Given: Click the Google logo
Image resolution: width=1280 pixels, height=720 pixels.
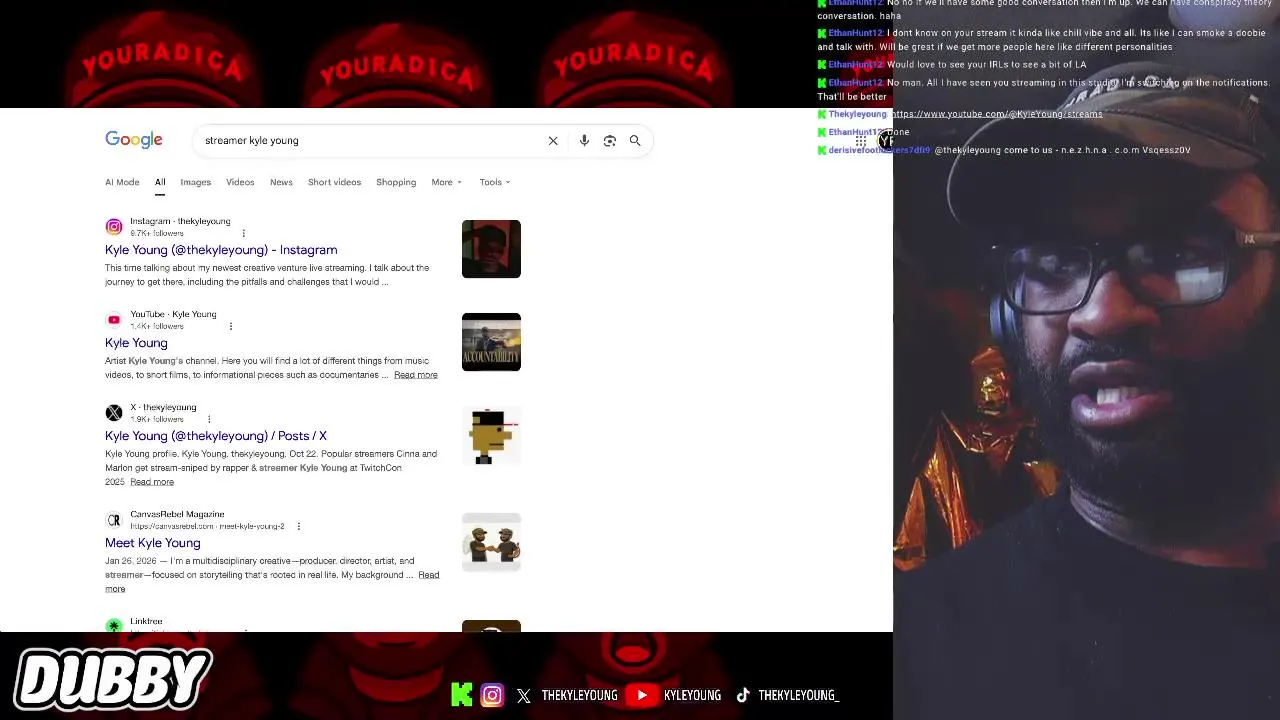Looking at the screenshot, I should 134,140.
